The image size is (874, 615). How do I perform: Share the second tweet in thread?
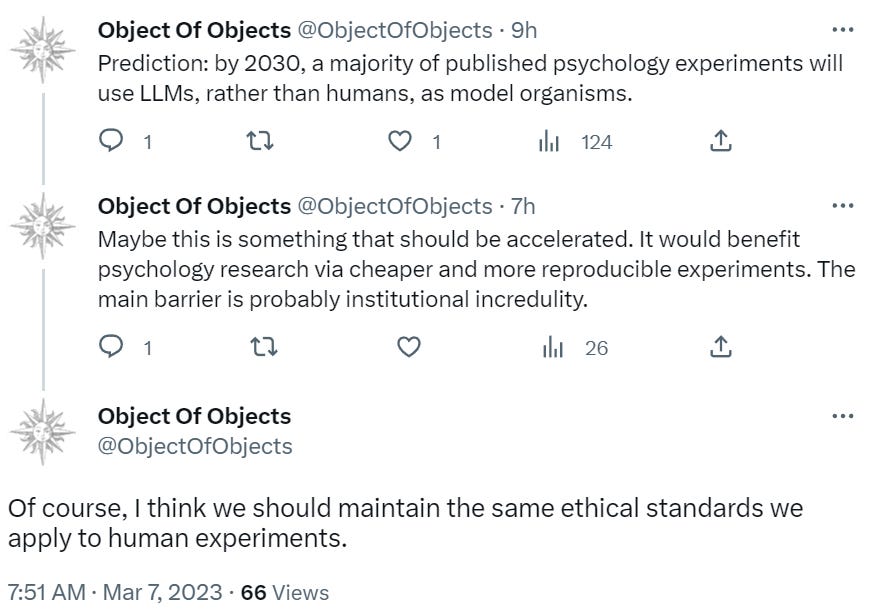click(x=719, y=347)
